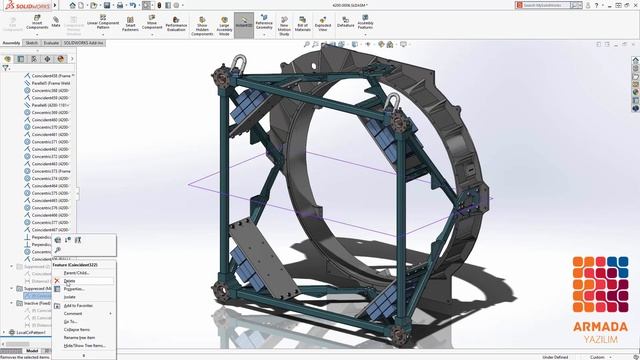Screen dimensions: 640x360
Task: Switch to the Sketch ribbon tab
Action: pyautogui.click(x=31, y=43)
